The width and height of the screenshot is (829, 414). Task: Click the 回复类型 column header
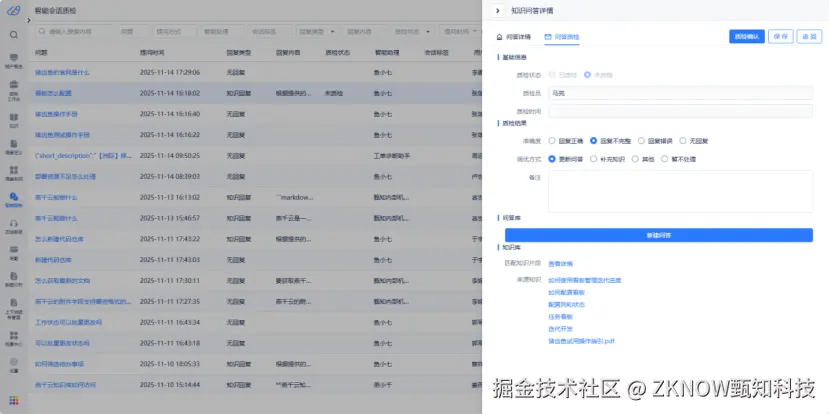[x=238, y=53]
